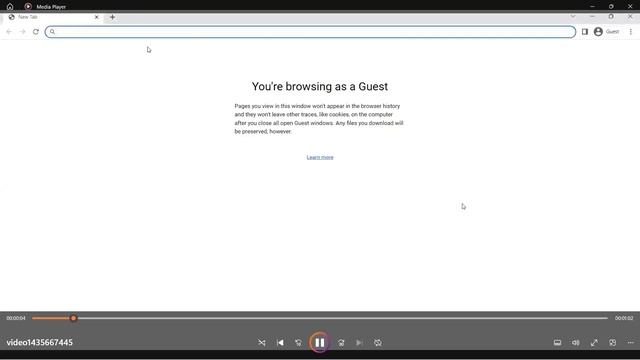Screen dimensions: 640x360
Task: Open a new browser tab
Action: coord(112,17)
